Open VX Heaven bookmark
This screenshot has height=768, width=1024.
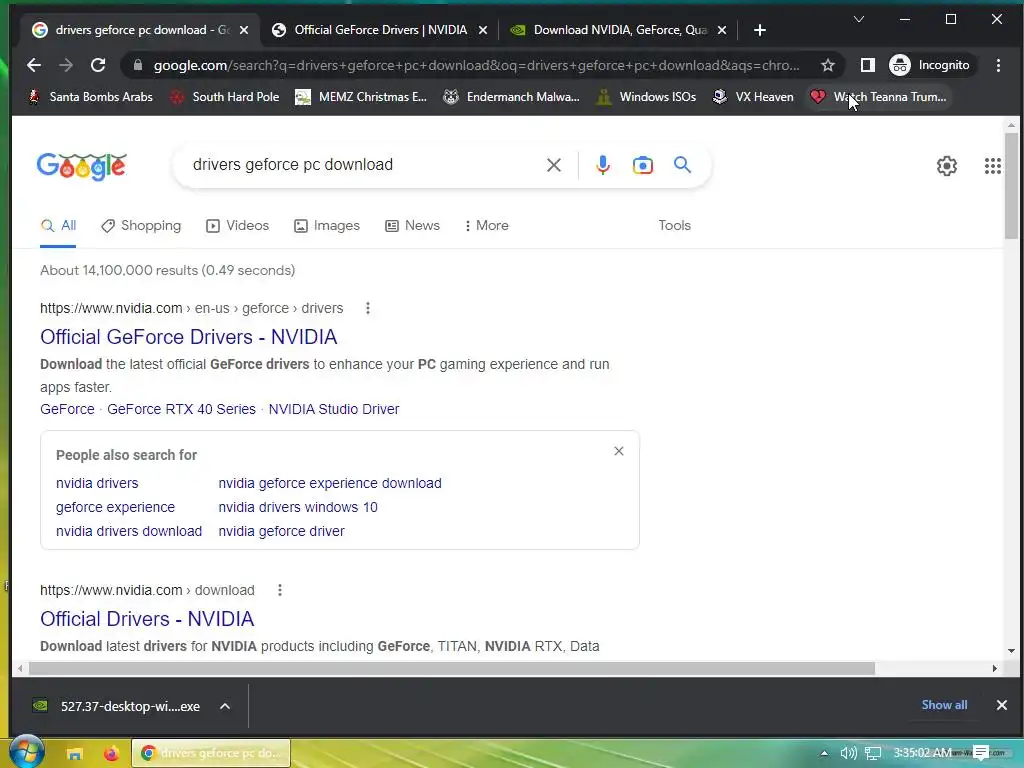pyautogui.click(x=753, y=97)
